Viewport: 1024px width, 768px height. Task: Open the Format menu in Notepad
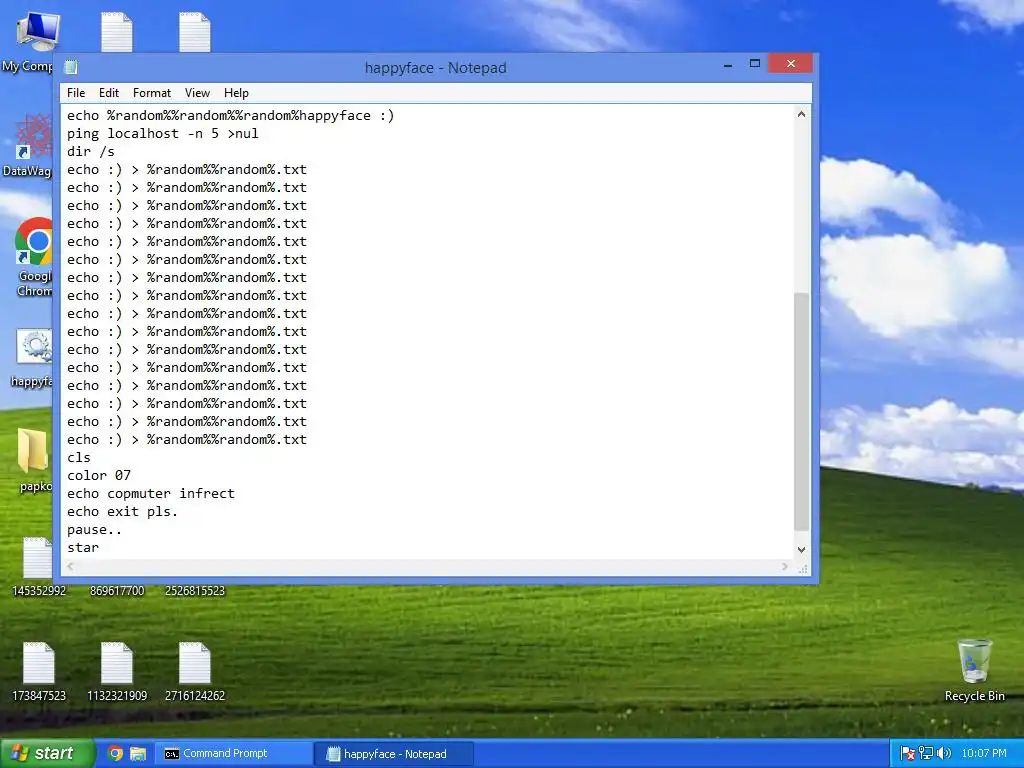click(x=152, y=93)
